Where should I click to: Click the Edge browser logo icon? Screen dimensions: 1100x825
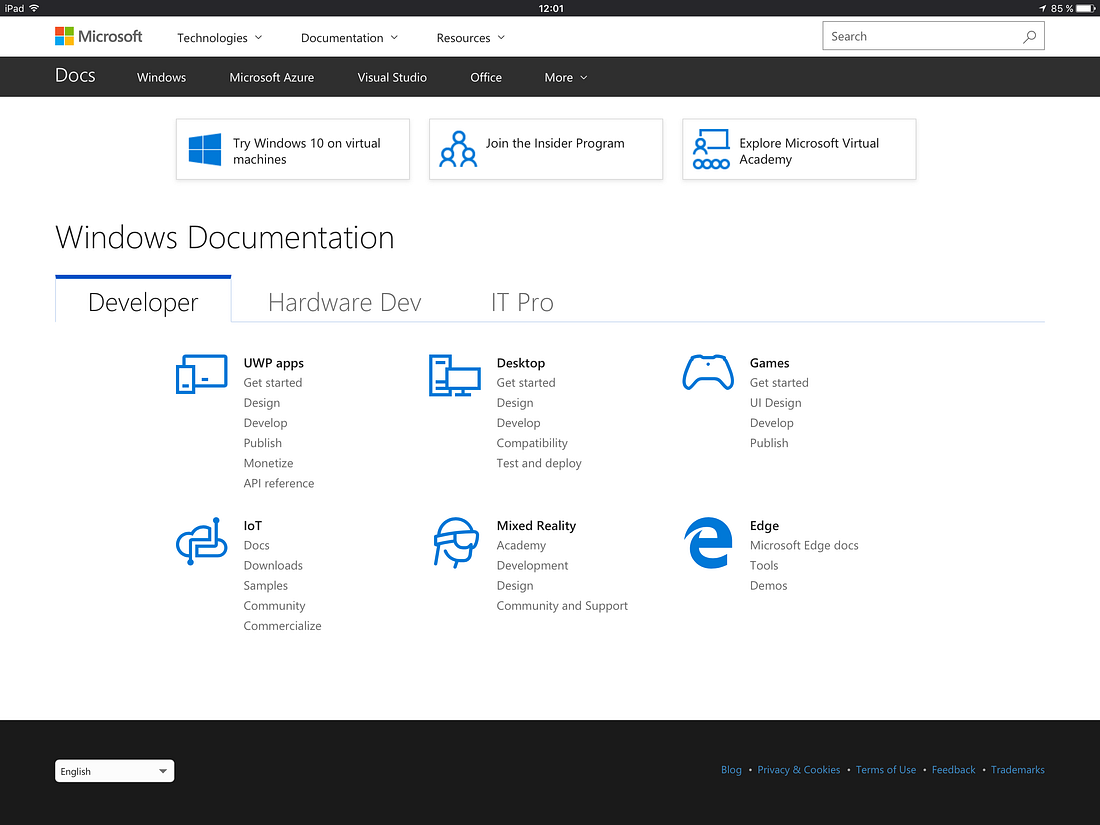(x=708, y=543)
